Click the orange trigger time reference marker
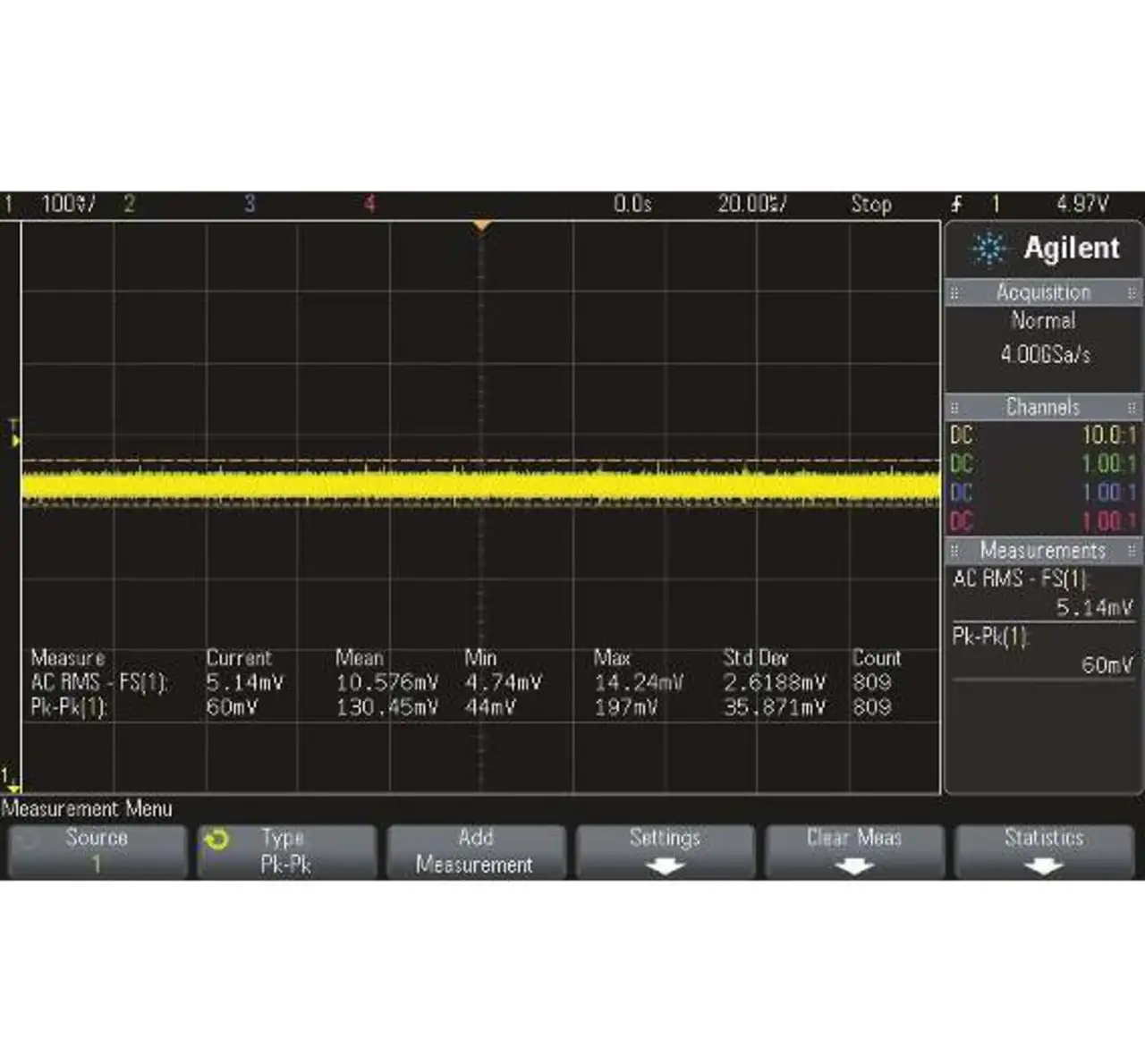Image resolution: width=1145 pixels, height=1064 pixels. click(x=481, y=226)
